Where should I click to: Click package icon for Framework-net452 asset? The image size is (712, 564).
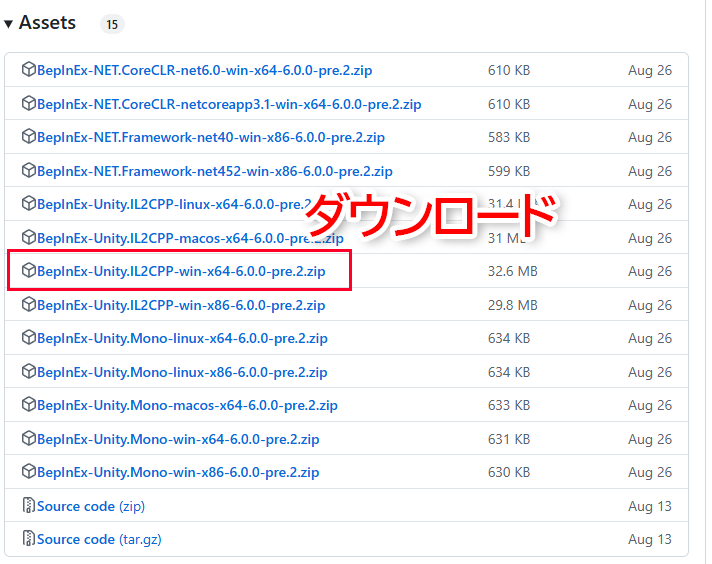pos(29,171)
